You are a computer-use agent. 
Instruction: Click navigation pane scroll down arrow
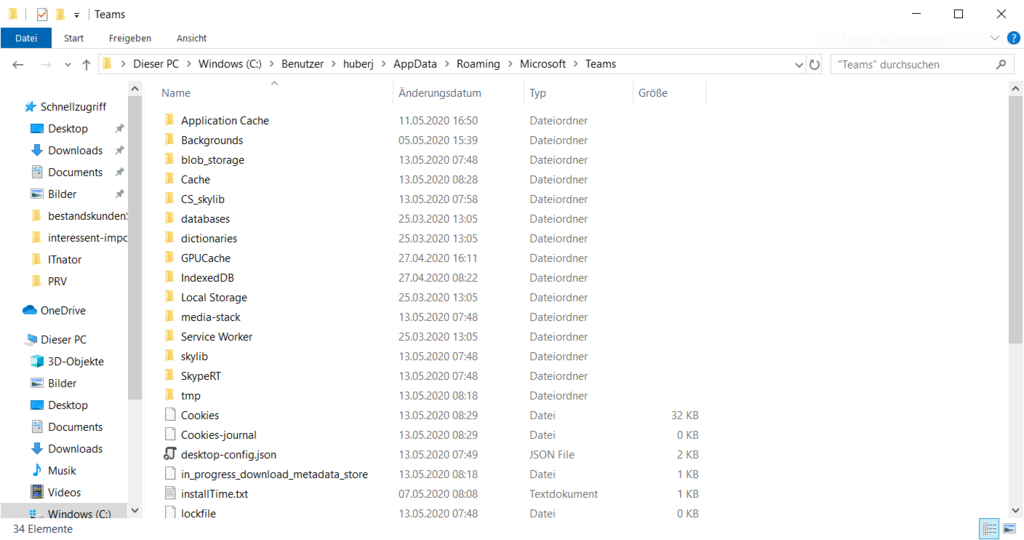pyautogui.click(x=135, y=511)
